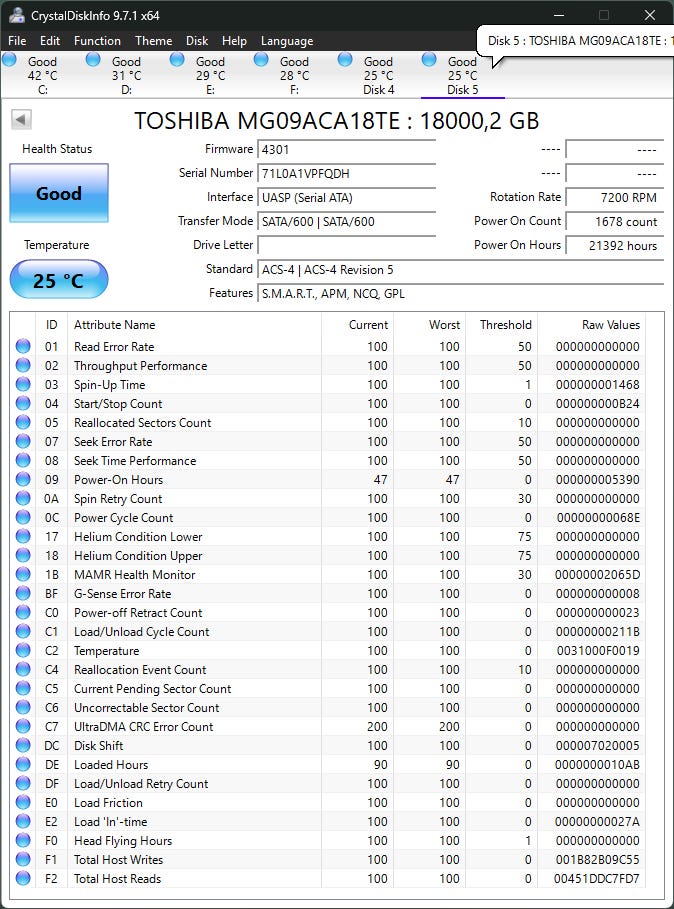Minimize the CrystalDiskInfo window
The image size is (674, 909).
tap(559, 15)
